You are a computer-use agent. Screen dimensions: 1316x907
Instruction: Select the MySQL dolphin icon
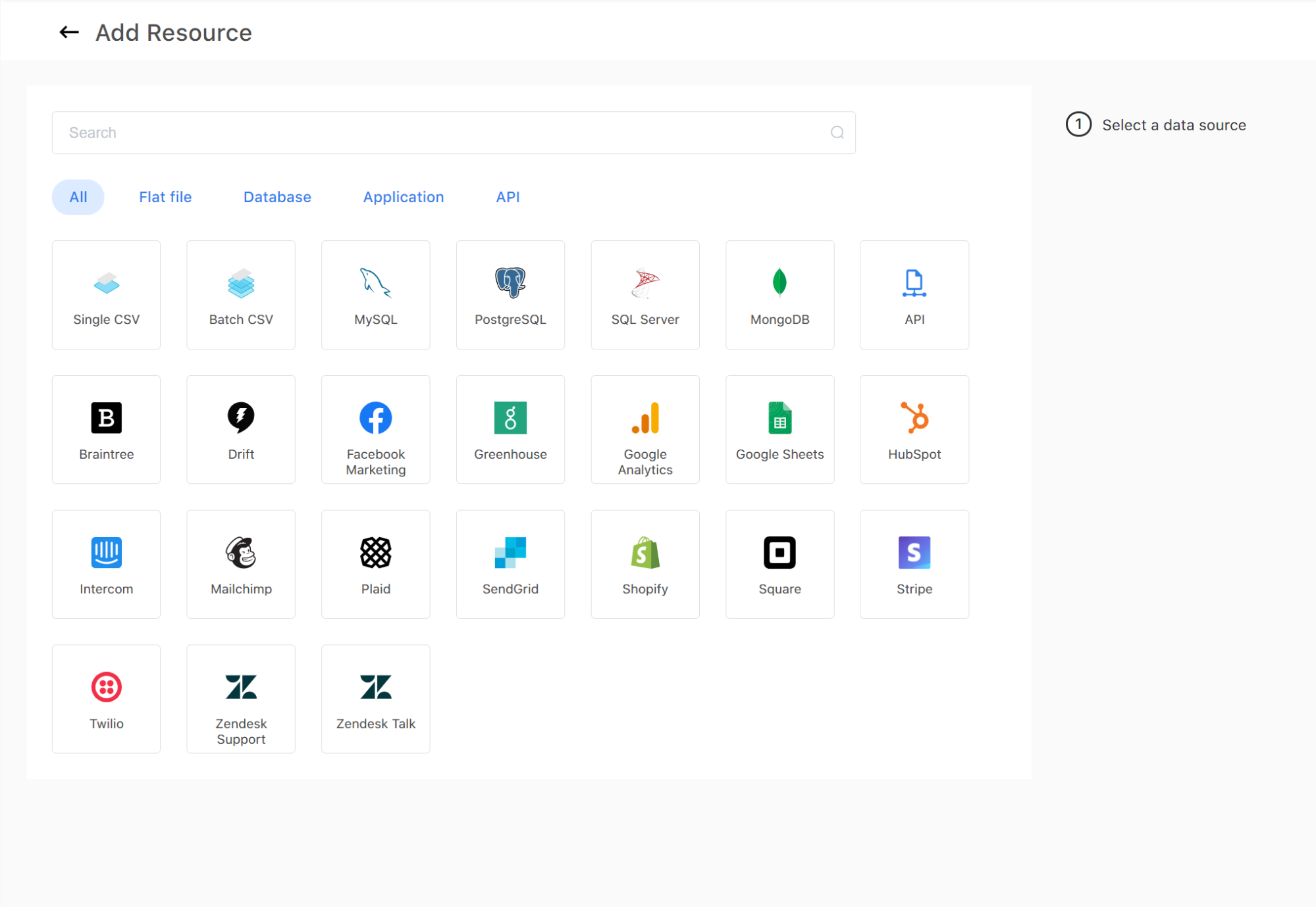pos(376,283)
